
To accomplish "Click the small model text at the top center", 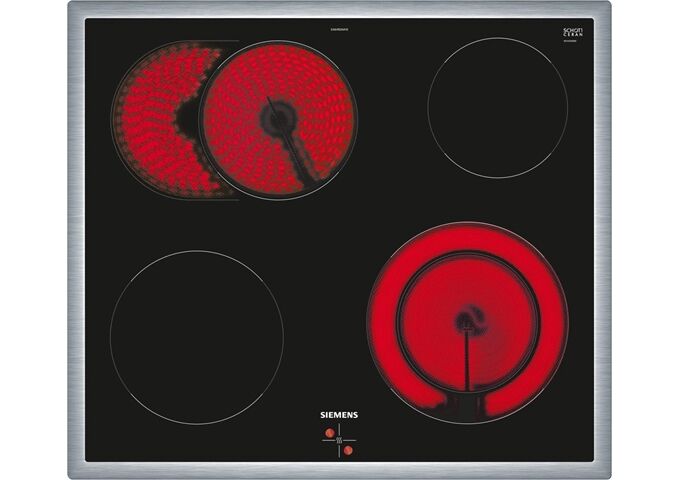I will click(x=340, y=29).
